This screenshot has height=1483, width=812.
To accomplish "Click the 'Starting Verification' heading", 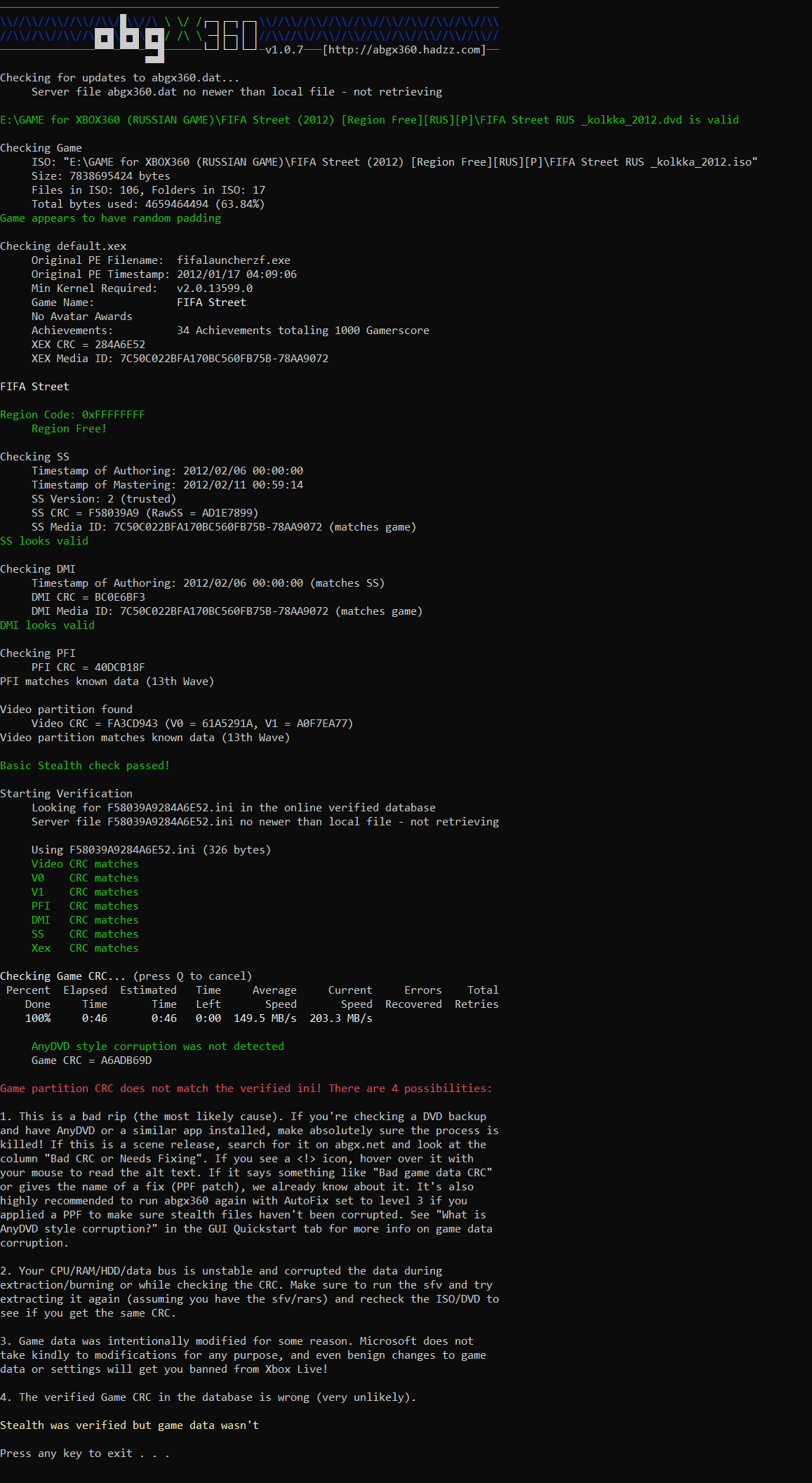I will click(66, 794).
